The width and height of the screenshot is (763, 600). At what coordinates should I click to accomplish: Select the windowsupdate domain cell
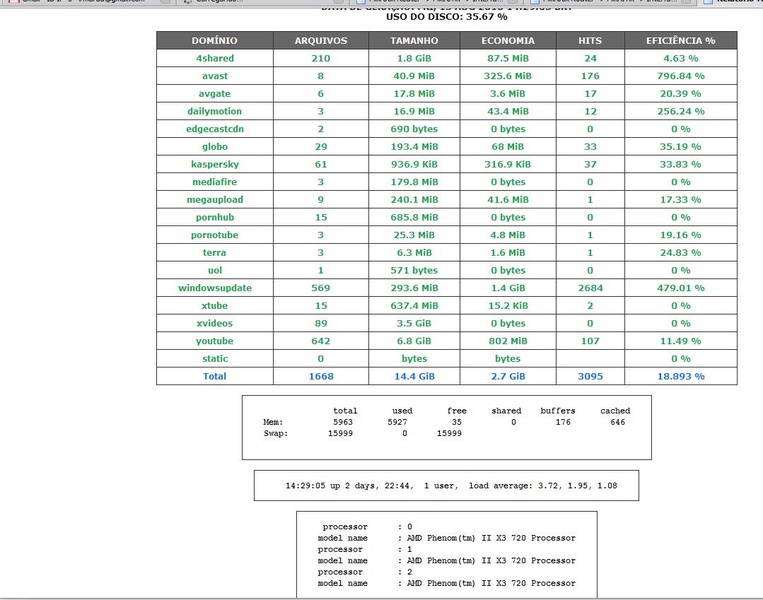click(x=215, y=288)
